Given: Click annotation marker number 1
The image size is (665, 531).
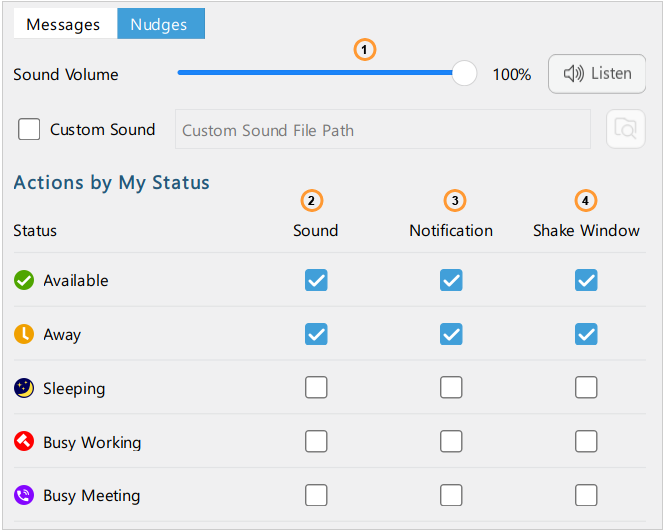Looking at the screenshot, I should (x=364, y=50).
